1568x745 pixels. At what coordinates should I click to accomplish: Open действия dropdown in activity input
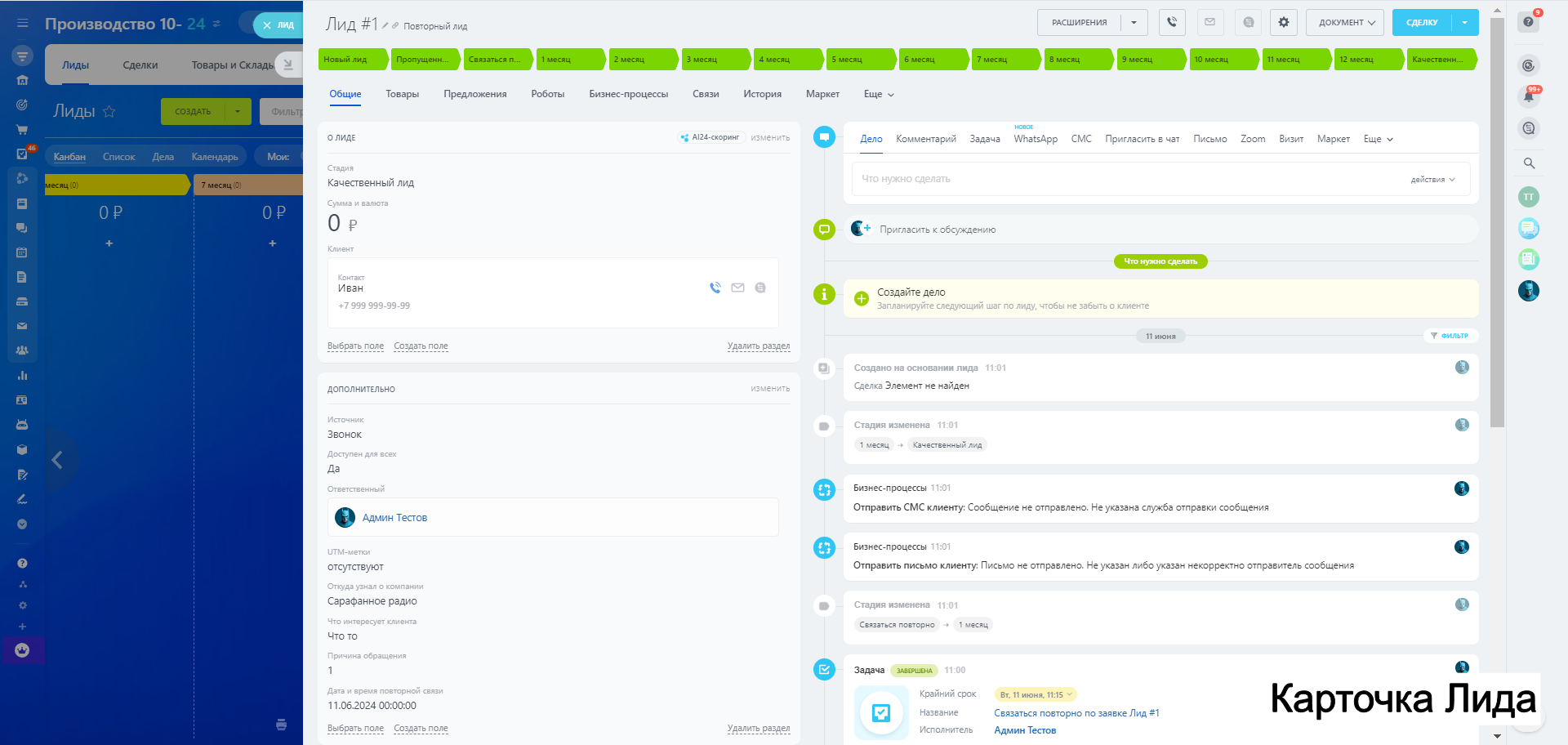[x=1432, y=180]
